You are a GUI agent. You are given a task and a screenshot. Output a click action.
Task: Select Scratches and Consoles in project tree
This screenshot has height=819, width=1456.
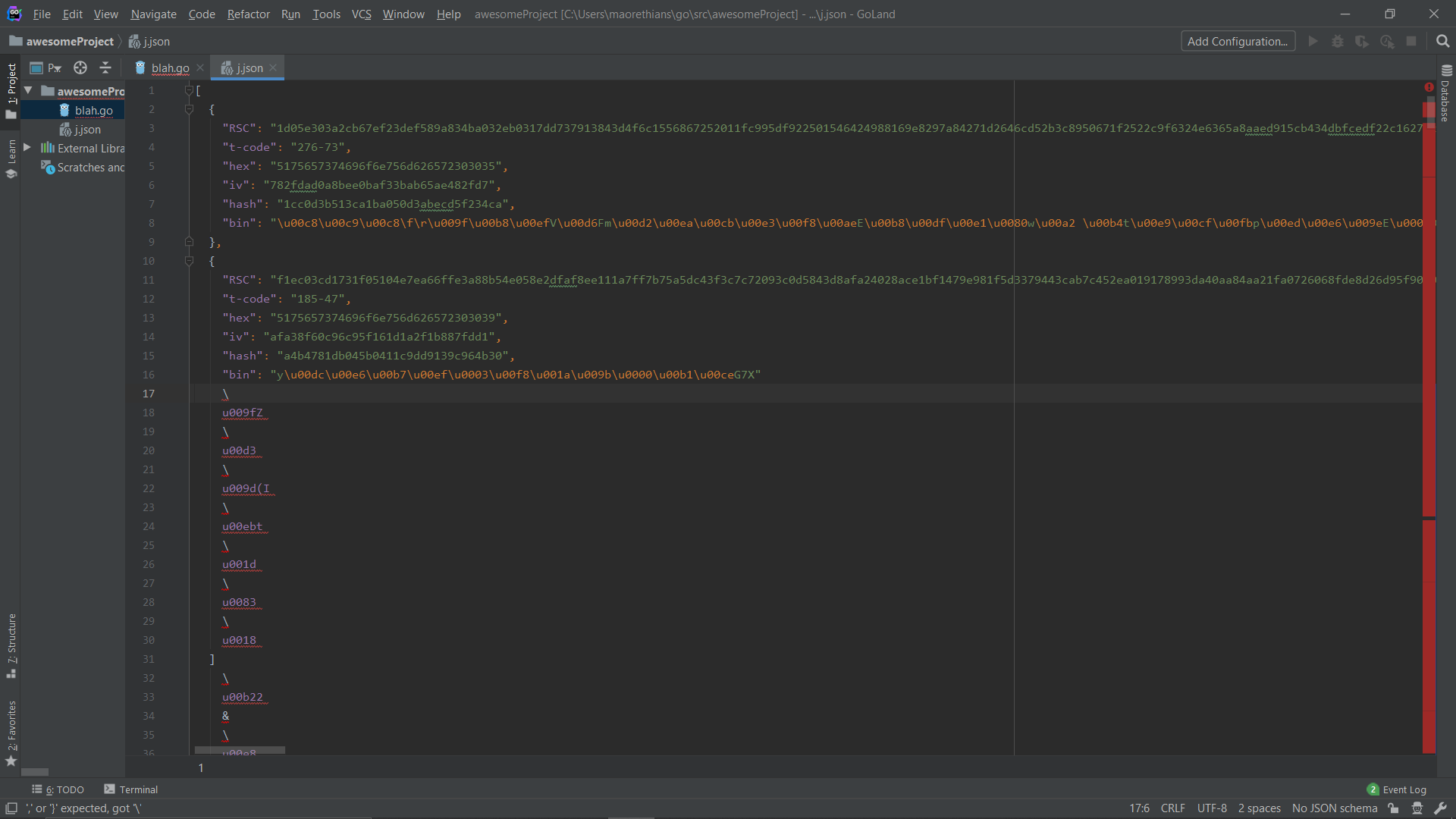pyautogui.click(x=83, y=167)
